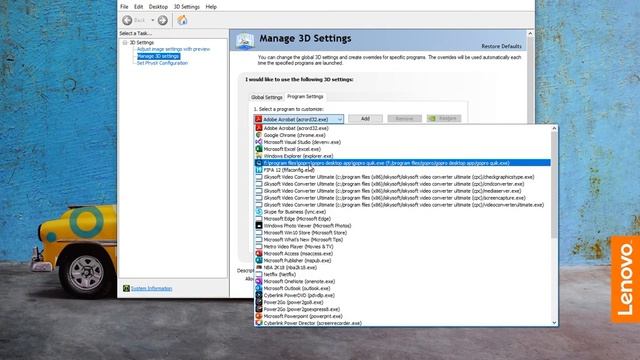Choose Windows Photo Viewer (Microsoft Photos)
The height and width of the screenshot is (360, 640).
click(x=402, y=226)
